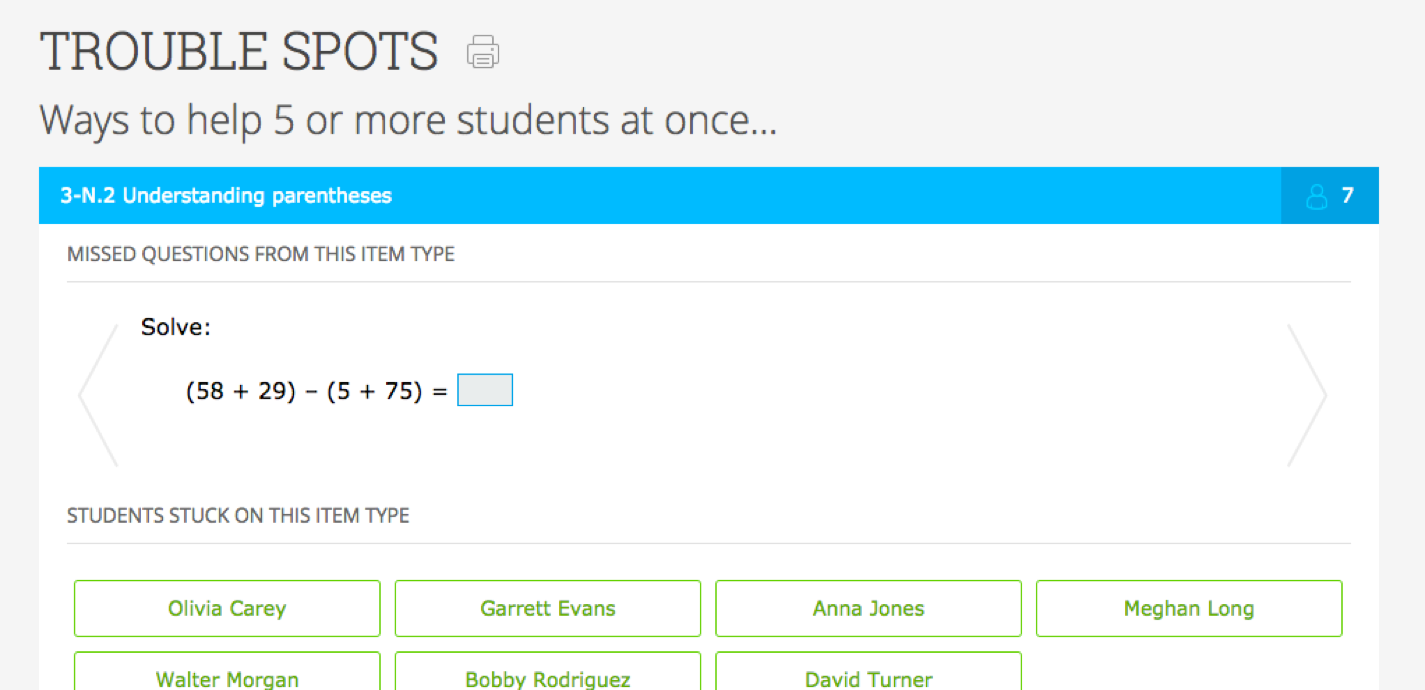This screenshot has width=1425, height=690.
Task: Click the Solve: prompt text
Action: click(x=176, y=327)
